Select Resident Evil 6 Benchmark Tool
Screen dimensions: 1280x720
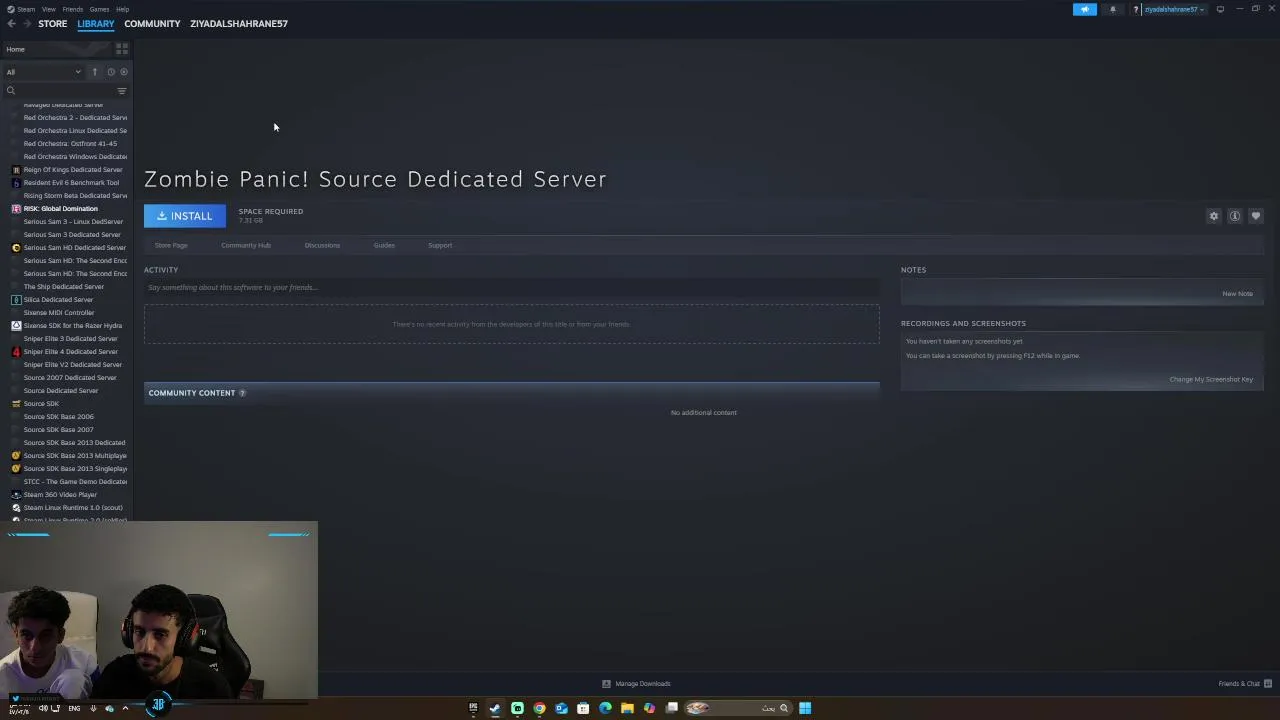tap(70, 183)
